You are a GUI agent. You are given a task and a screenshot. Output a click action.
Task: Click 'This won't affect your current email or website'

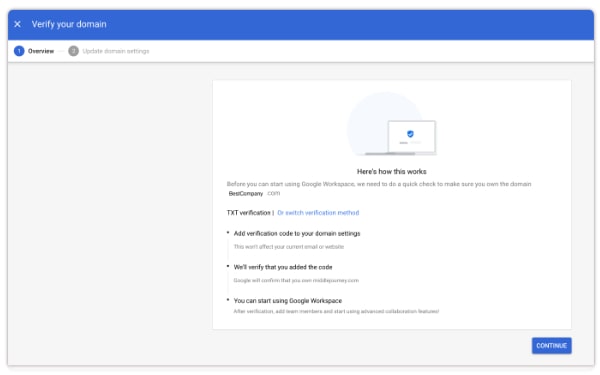(289, 247)
